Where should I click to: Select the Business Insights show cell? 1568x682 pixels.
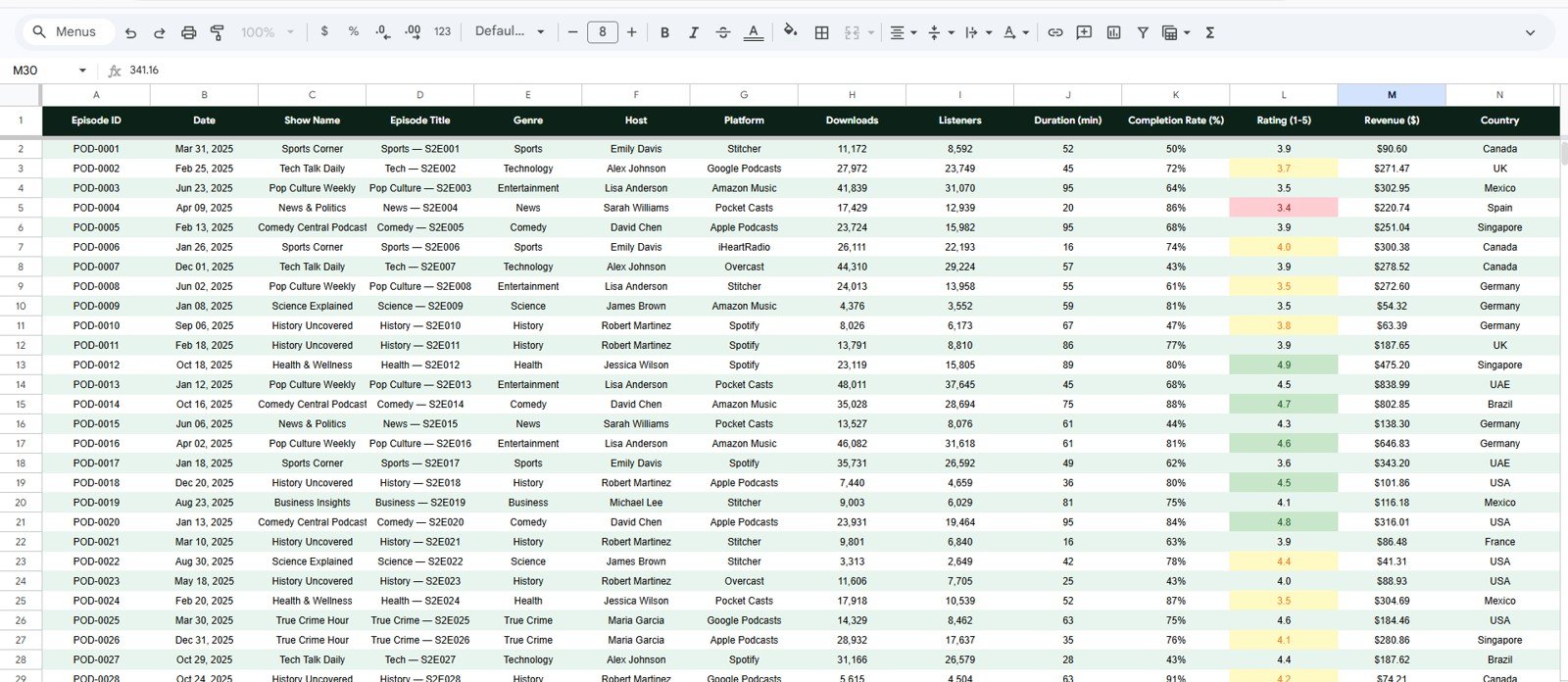pyautogui.click(x=312, y=503)
